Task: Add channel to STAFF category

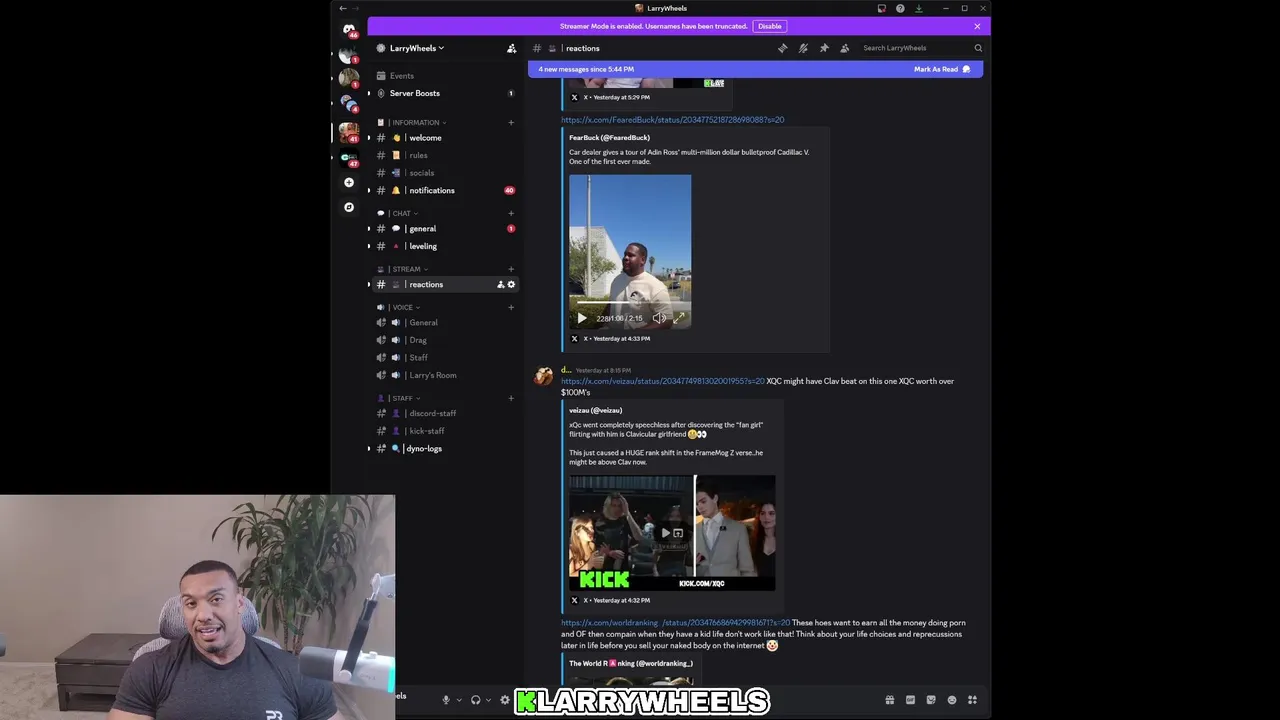Action: [x=511, y=398]
